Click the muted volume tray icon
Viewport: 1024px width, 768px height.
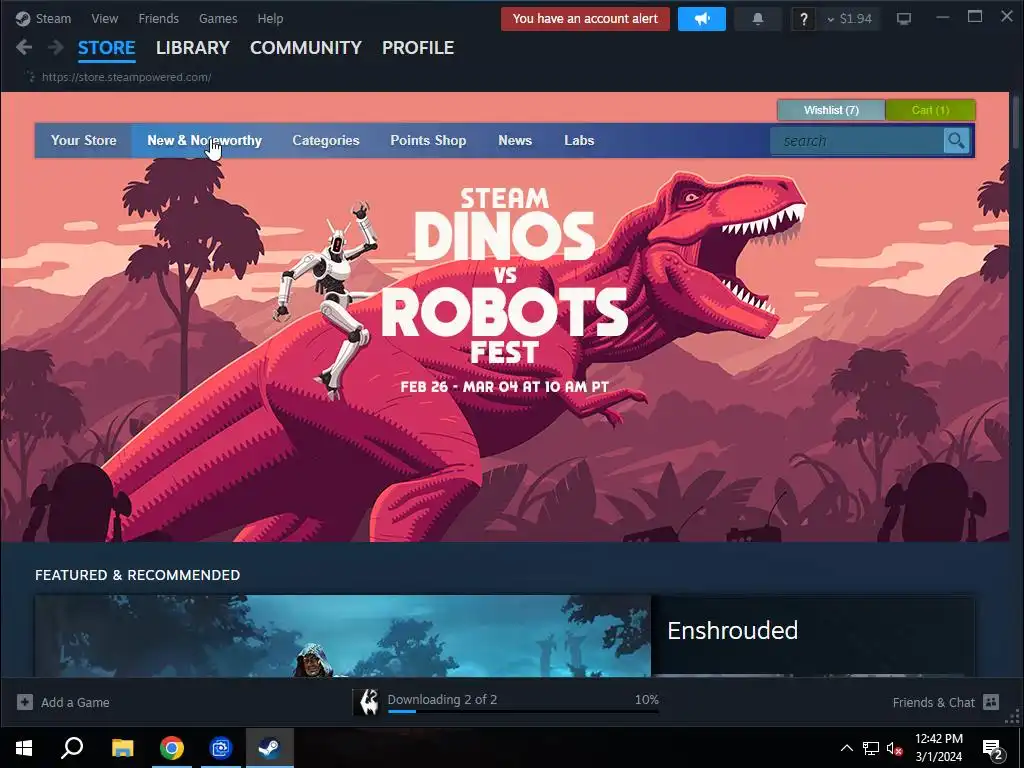[x=894, y=748]
